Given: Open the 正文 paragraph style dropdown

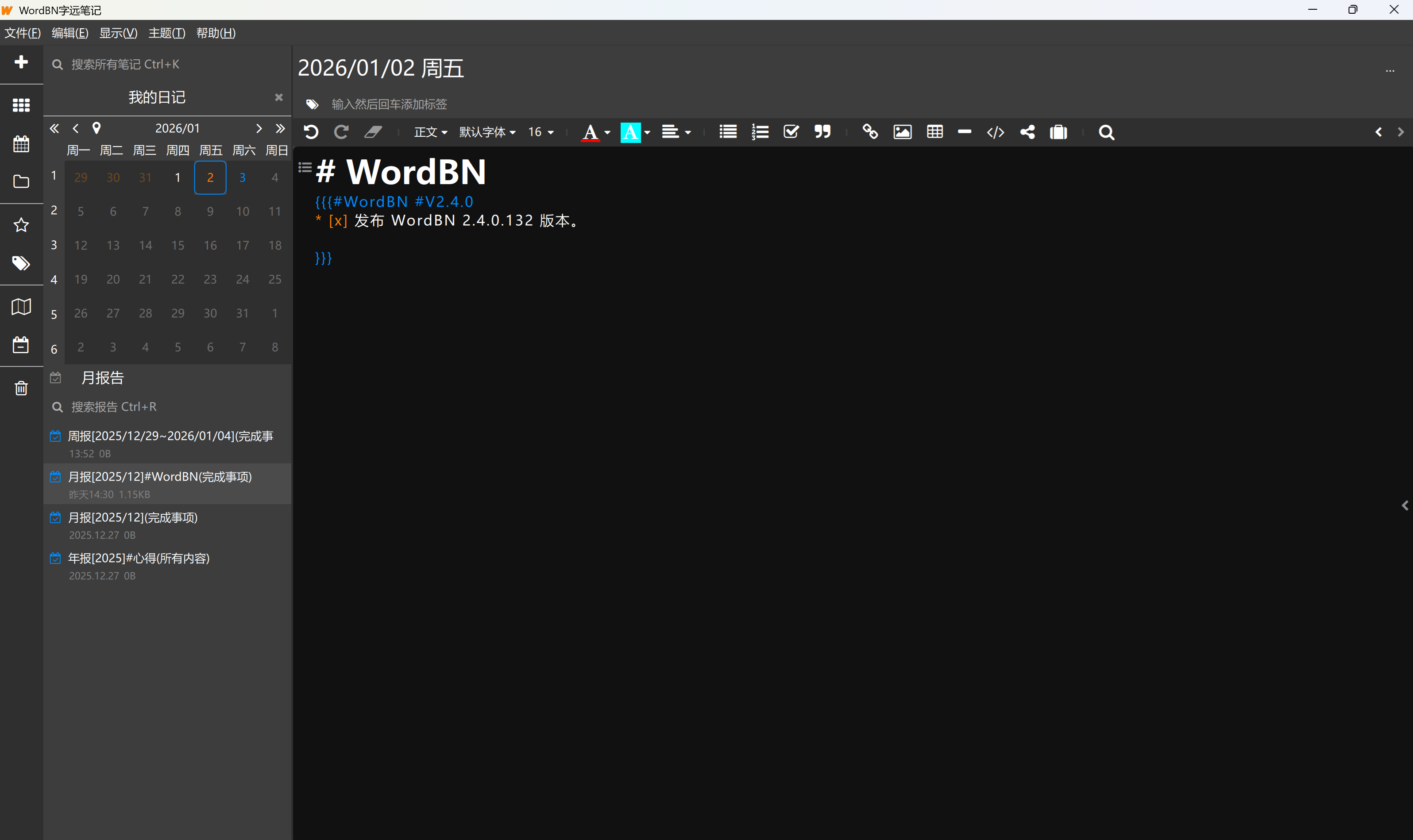Looking at the screenshot, I should pos(430,132).
